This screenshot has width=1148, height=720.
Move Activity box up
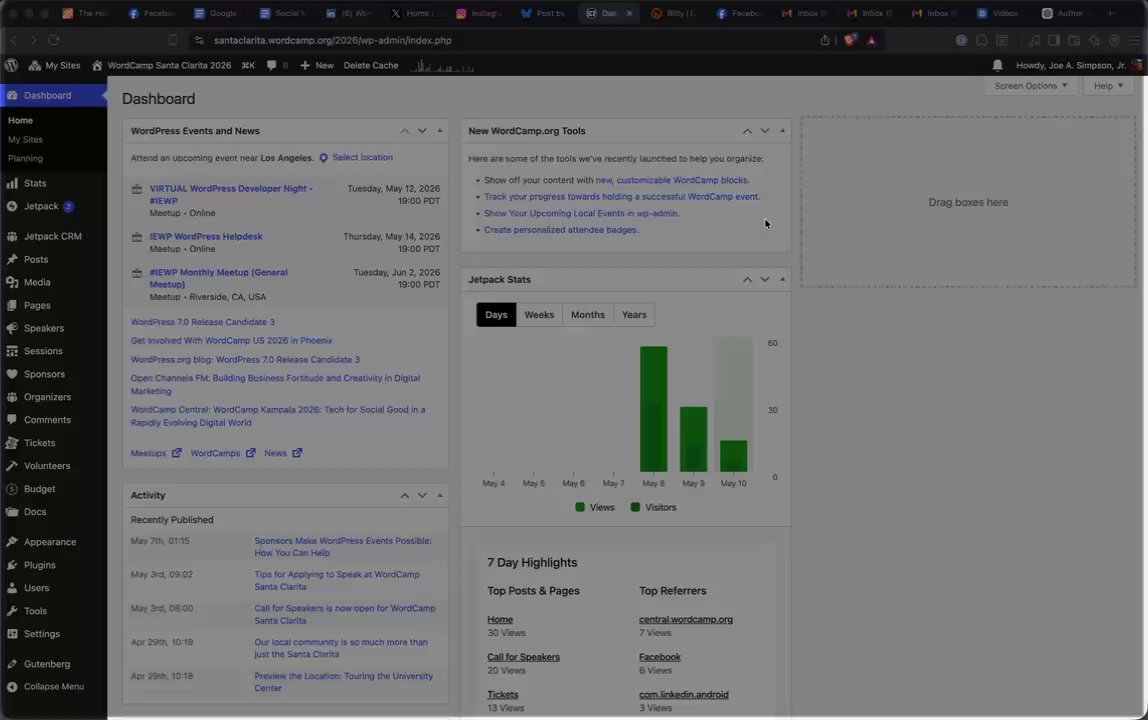click(404, 496)
